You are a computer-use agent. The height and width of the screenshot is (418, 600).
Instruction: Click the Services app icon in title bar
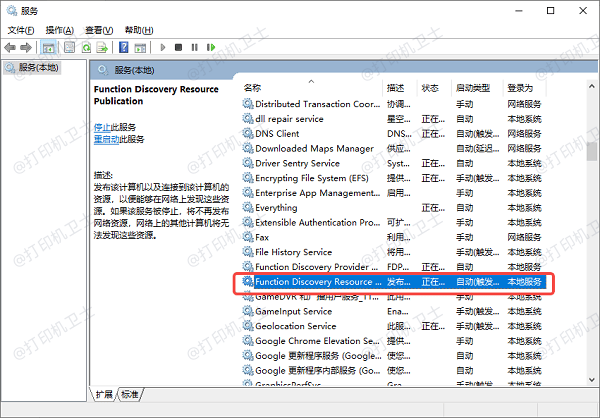coord(12,11)
